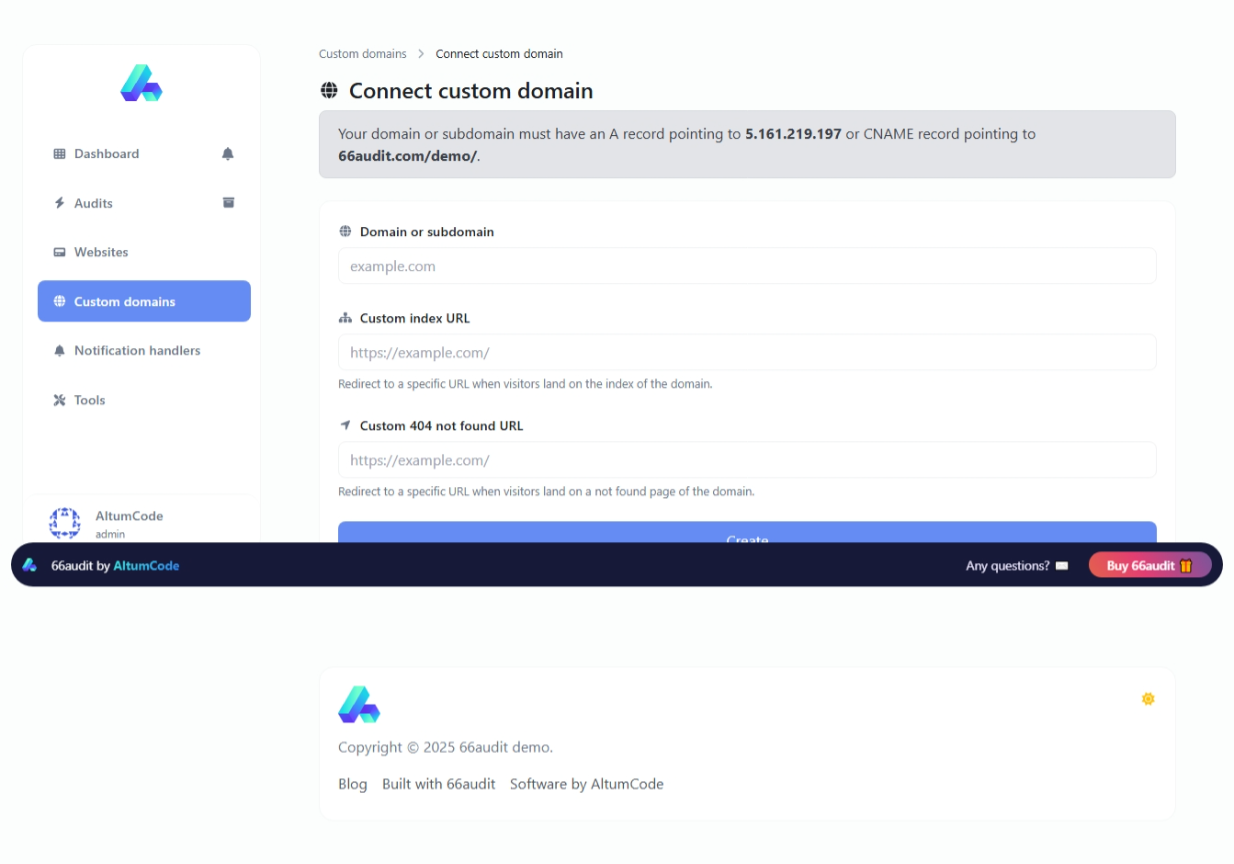This screenshot has width=1234, height=864.
Task: Focus the Custom index URL field
Action: point(747,353)
